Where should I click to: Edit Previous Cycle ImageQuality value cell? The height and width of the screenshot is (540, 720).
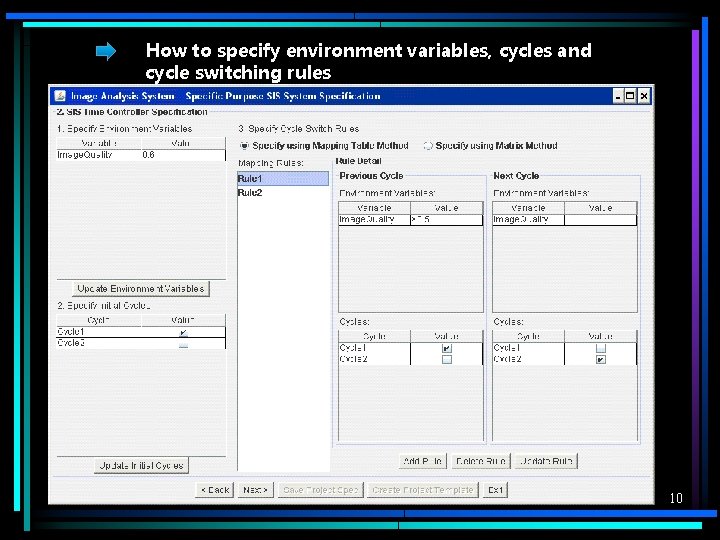coord(446,220)
